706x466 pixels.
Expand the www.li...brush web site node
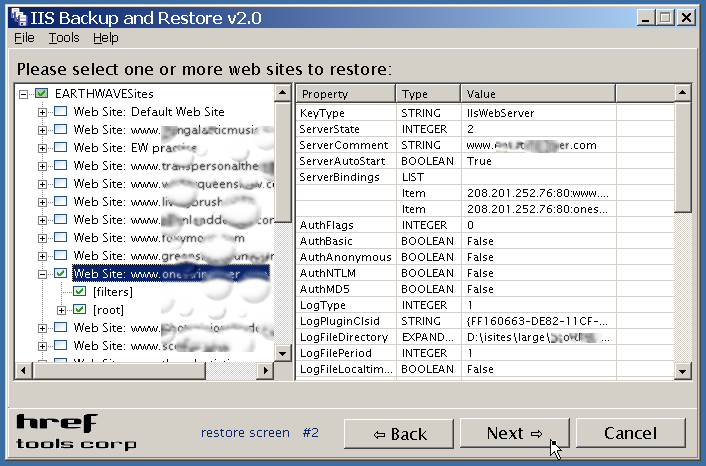click(x=42, y=202)
